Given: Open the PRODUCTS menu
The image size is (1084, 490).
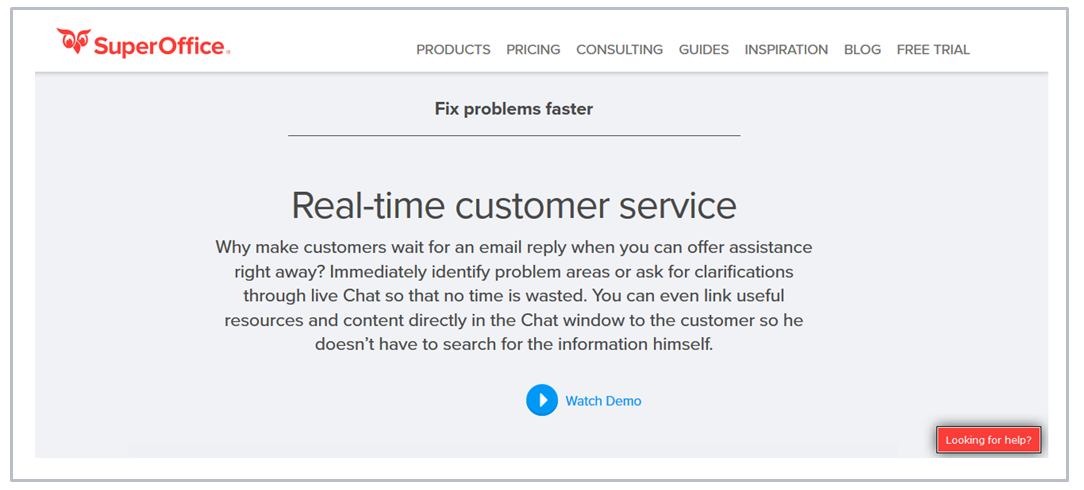Looking at the screenshot, I should (x=453, y=49).
